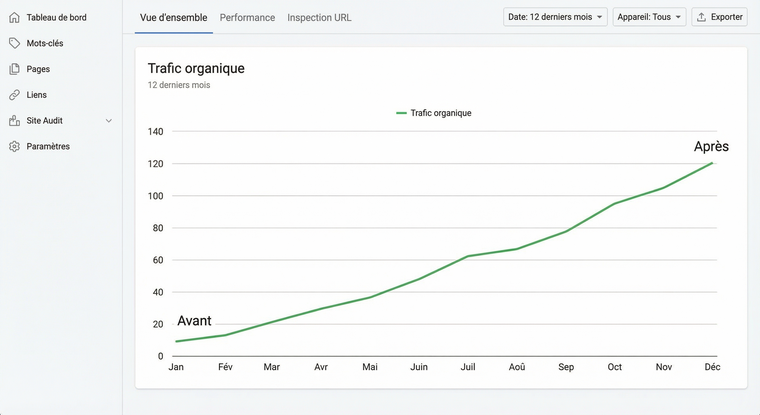This screenshot has height=415, width=760.
Task: Click the green legend line swatch
Action: point(401,113)
